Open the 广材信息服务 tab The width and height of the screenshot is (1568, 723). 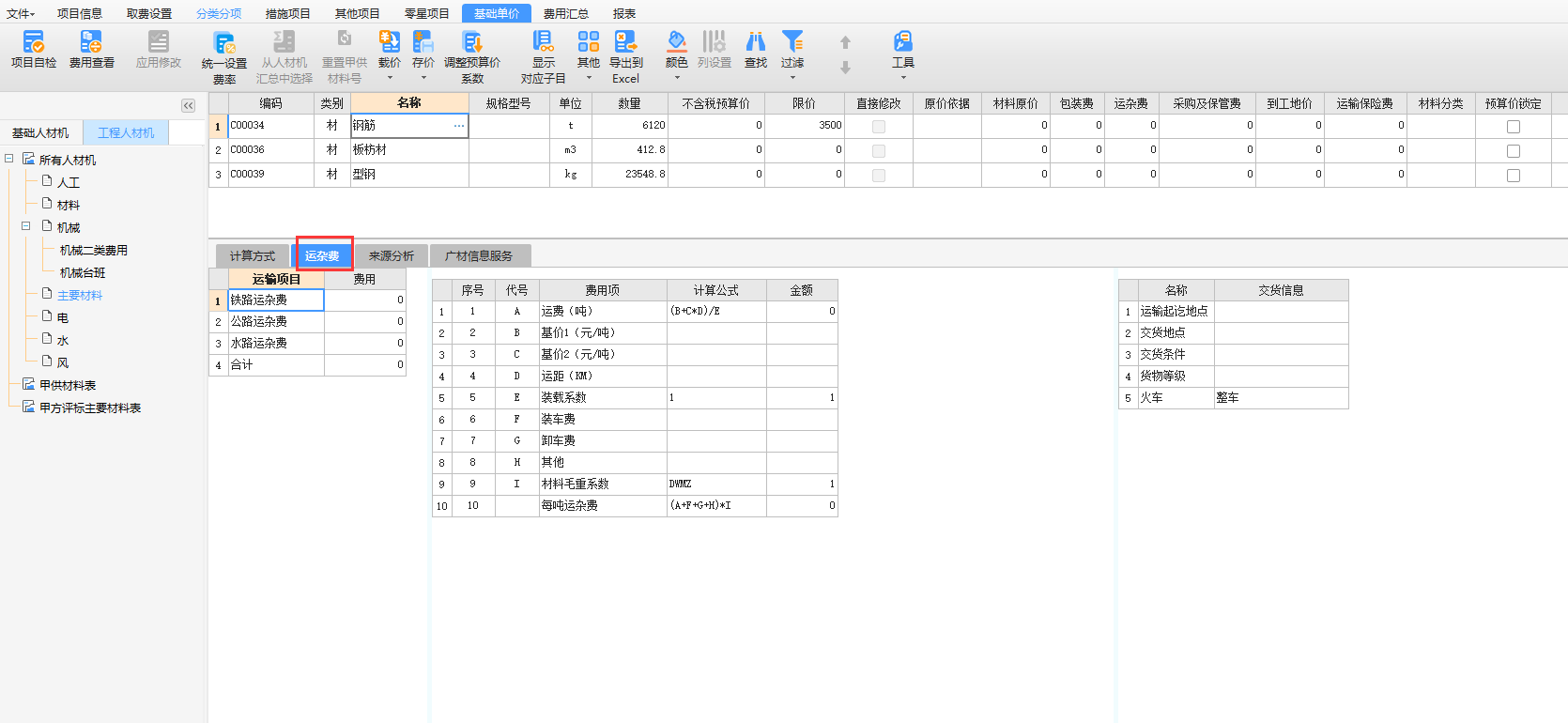pyautogui.click(x=479, y=255)
